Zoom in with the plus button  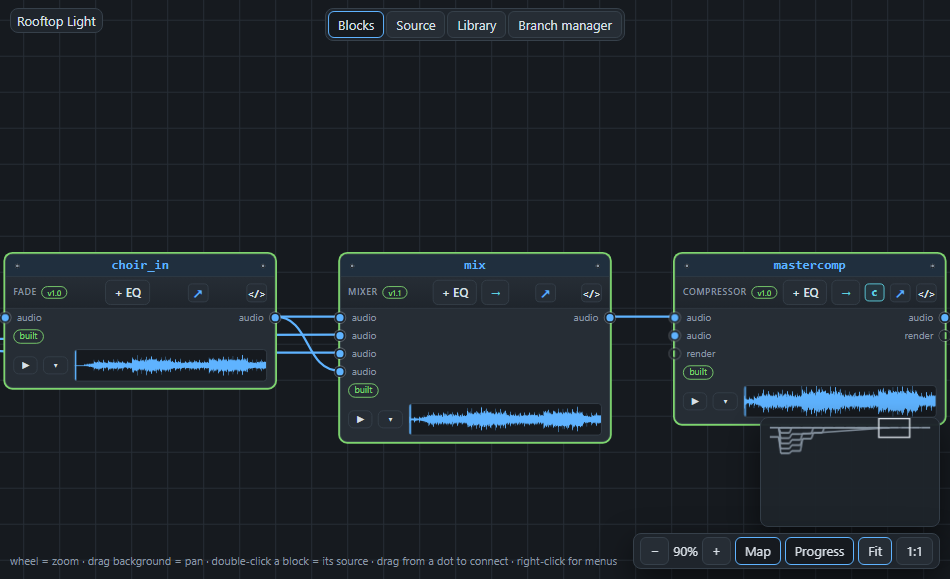[716, 551]
